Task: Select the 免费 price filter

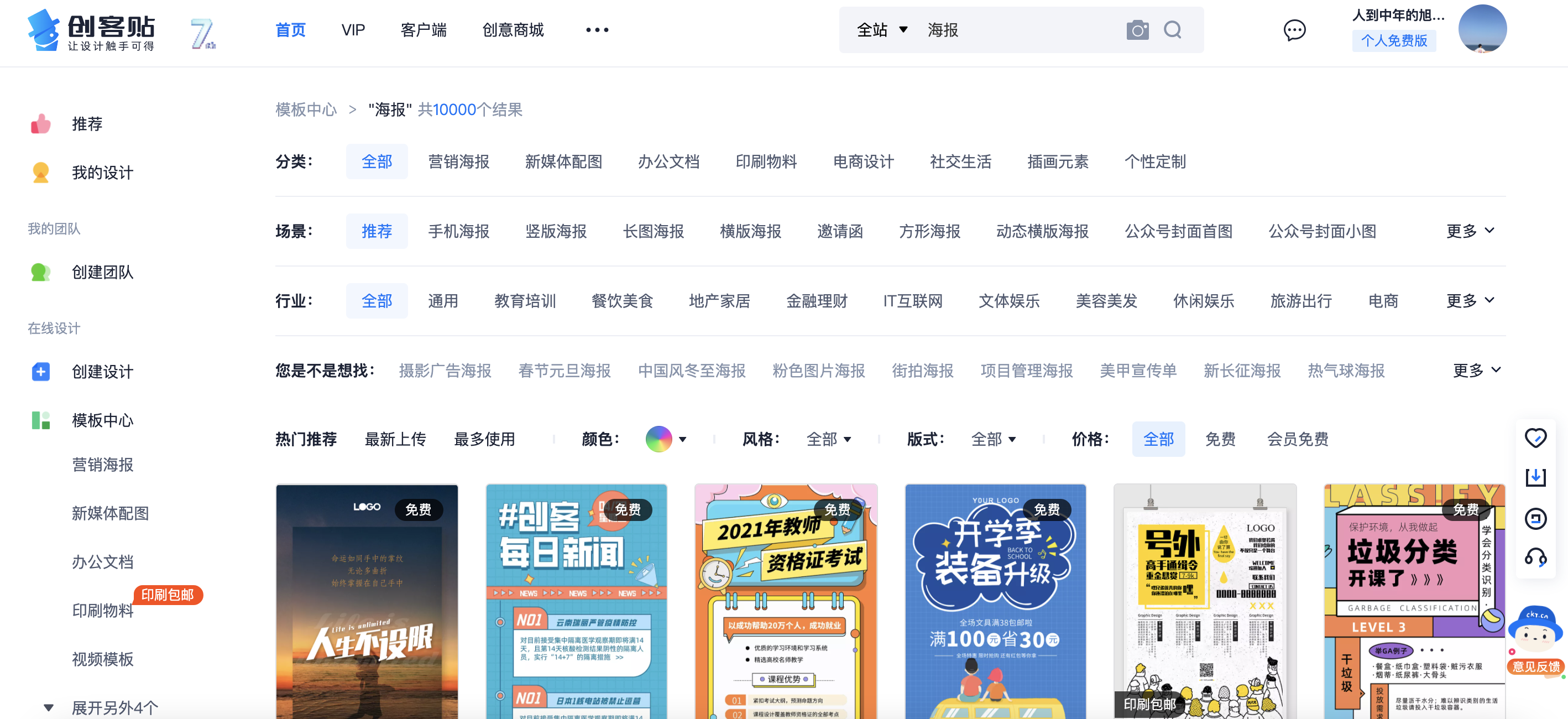Action: (1220, 439)
